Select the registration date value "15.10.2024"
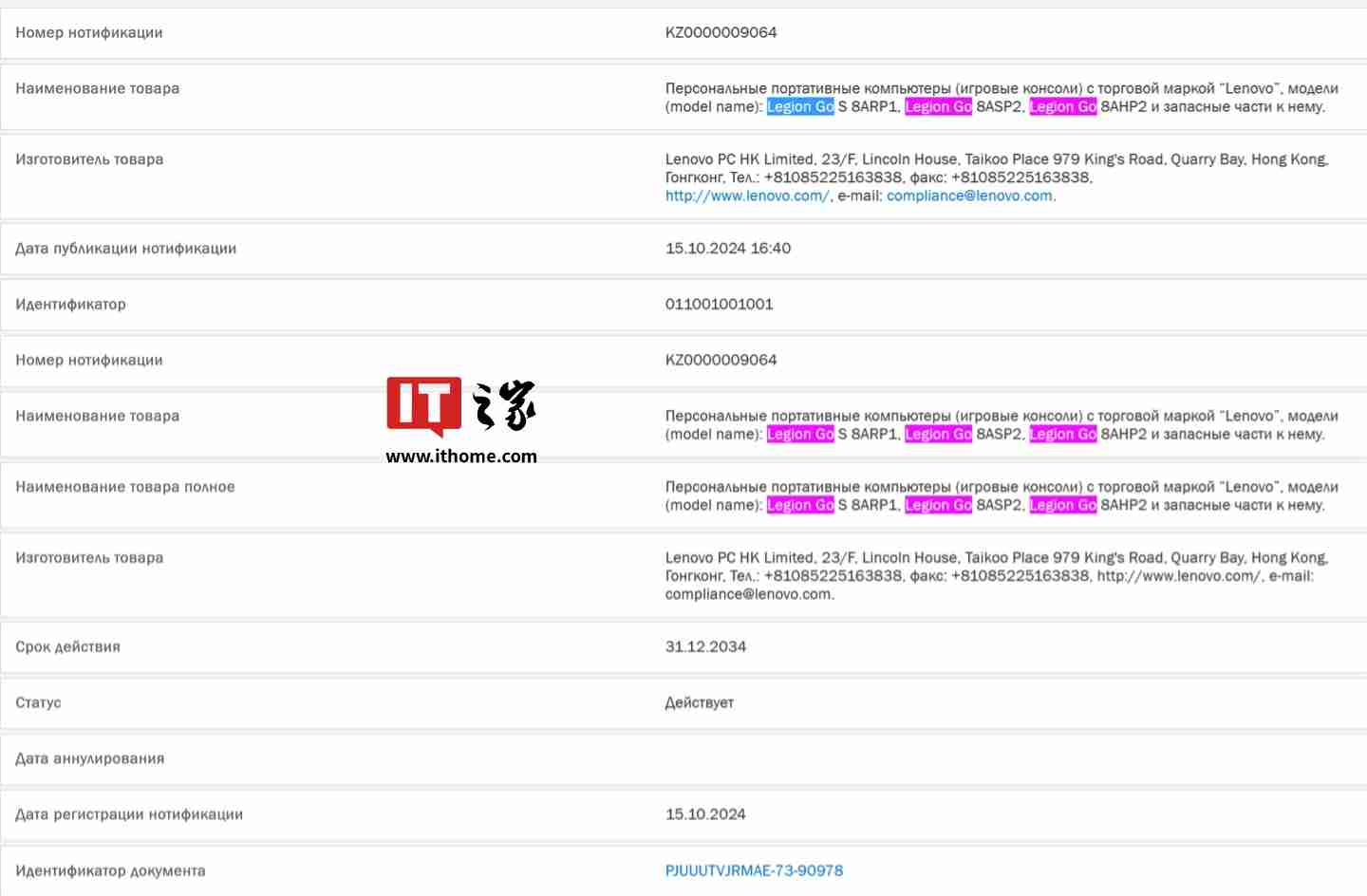 coord(705,814)
